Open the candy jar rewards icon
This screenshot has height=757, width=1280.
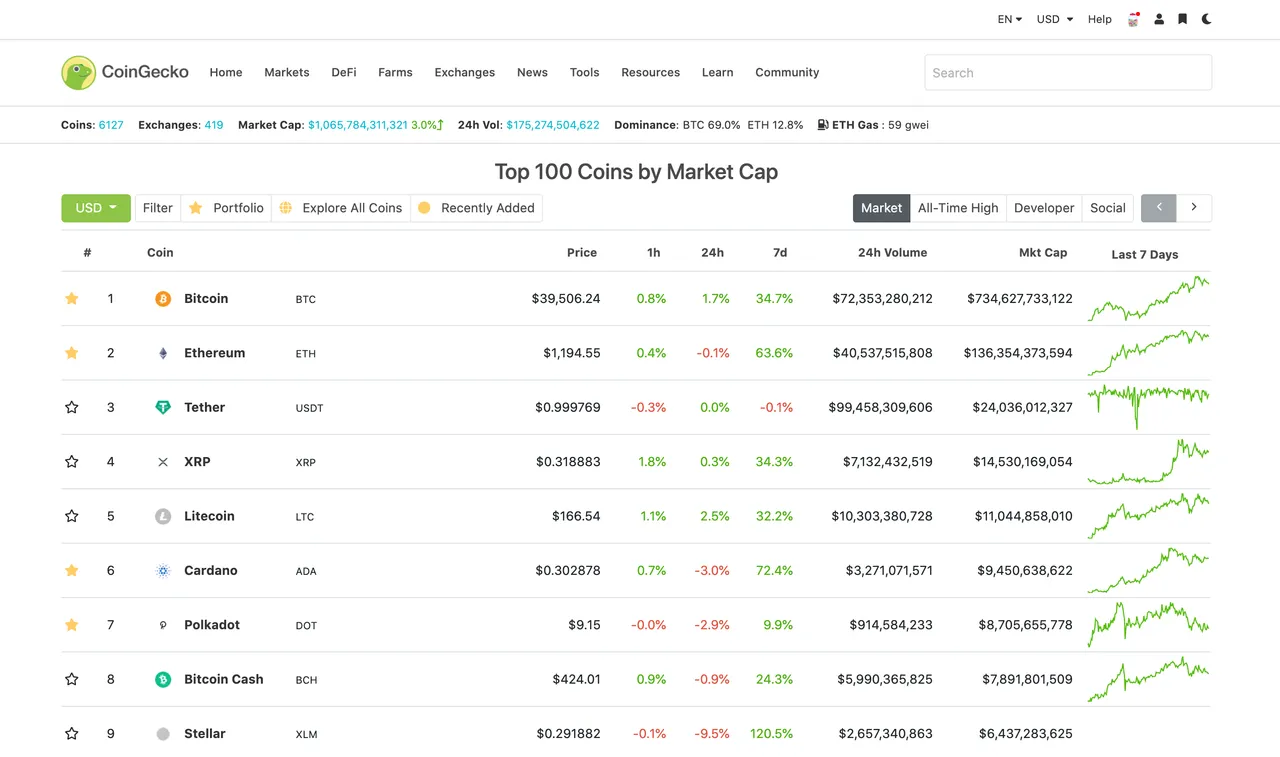pyautogui.click(x=1134, y=19)
